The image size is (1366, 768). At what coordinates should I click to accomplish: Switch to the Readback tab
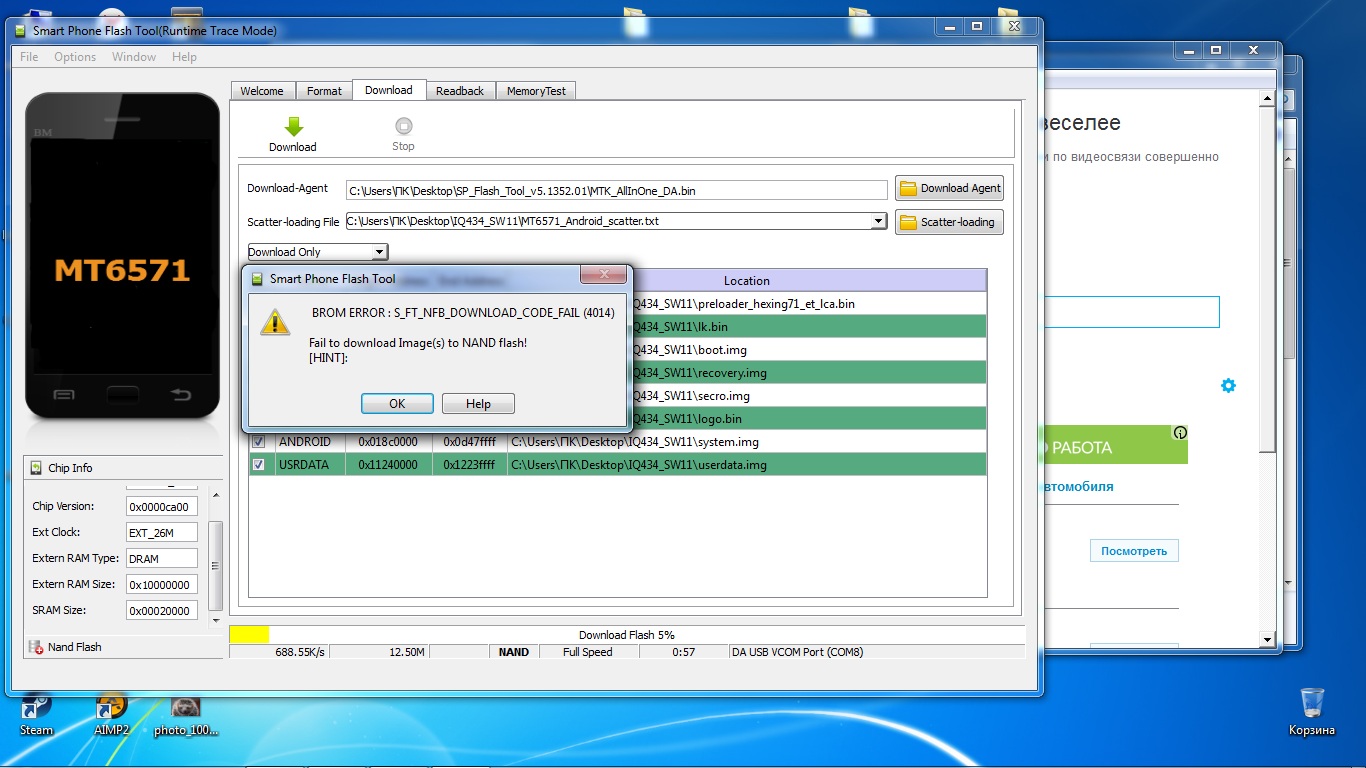click(x=460, y=91)
